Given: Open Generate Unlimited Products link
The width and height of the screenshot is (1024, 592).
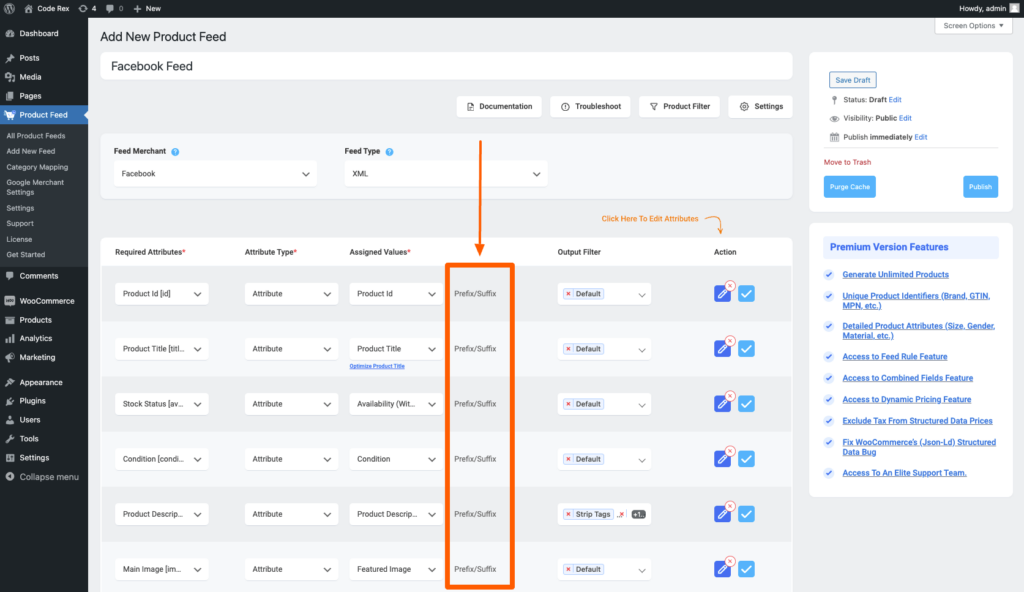Looking at the screenshot, I should (895, 274).
